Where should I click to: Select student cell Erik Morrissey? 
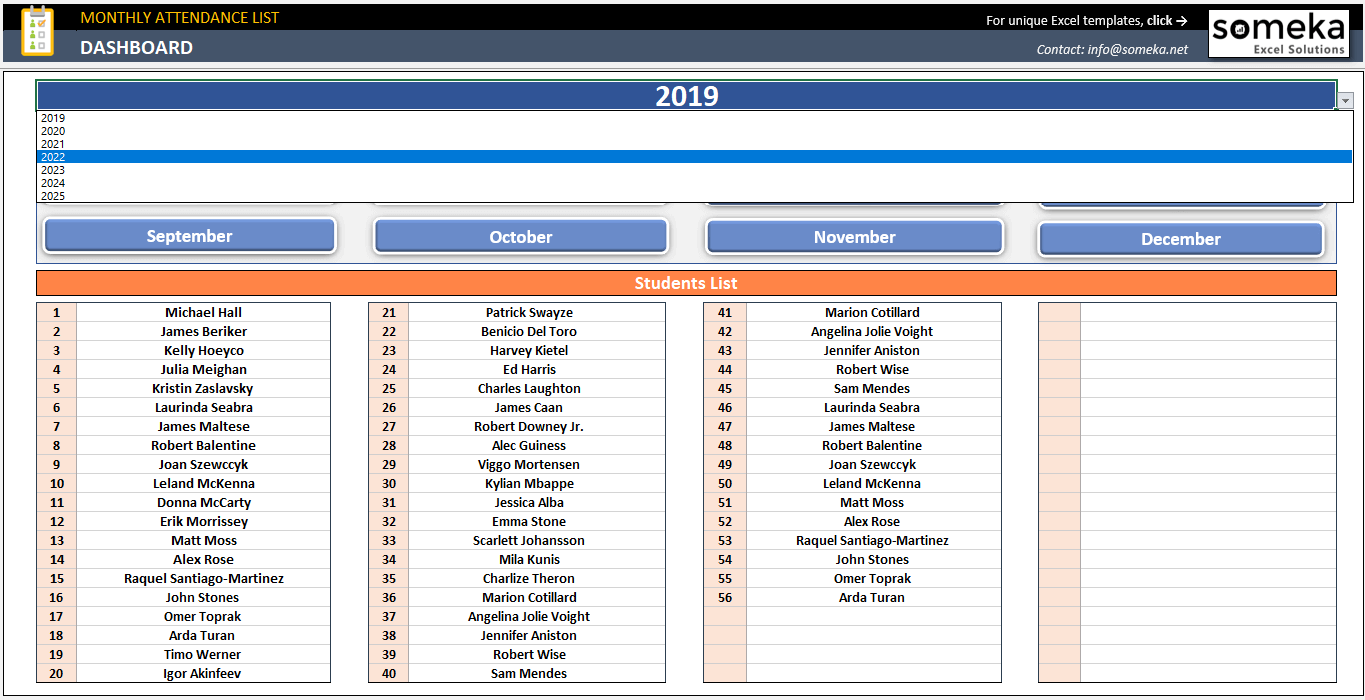203,522
